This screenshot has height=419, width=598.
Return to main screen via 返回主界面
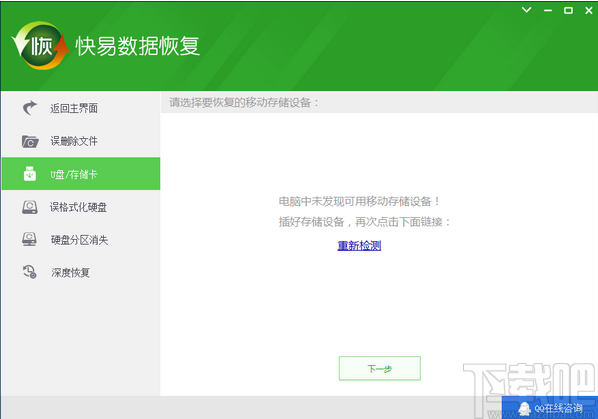click(80, 108)
